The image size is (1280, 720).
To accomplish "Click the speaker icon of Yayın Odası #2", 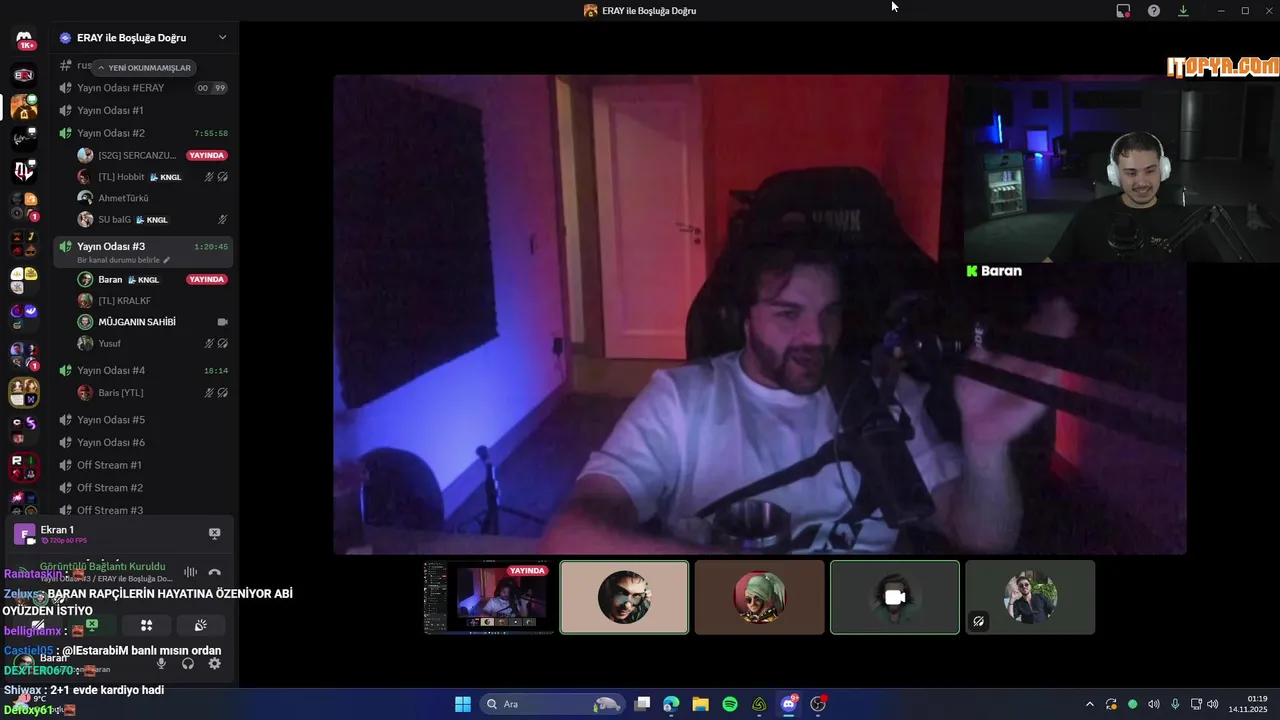I will click(x=65, y=133).
